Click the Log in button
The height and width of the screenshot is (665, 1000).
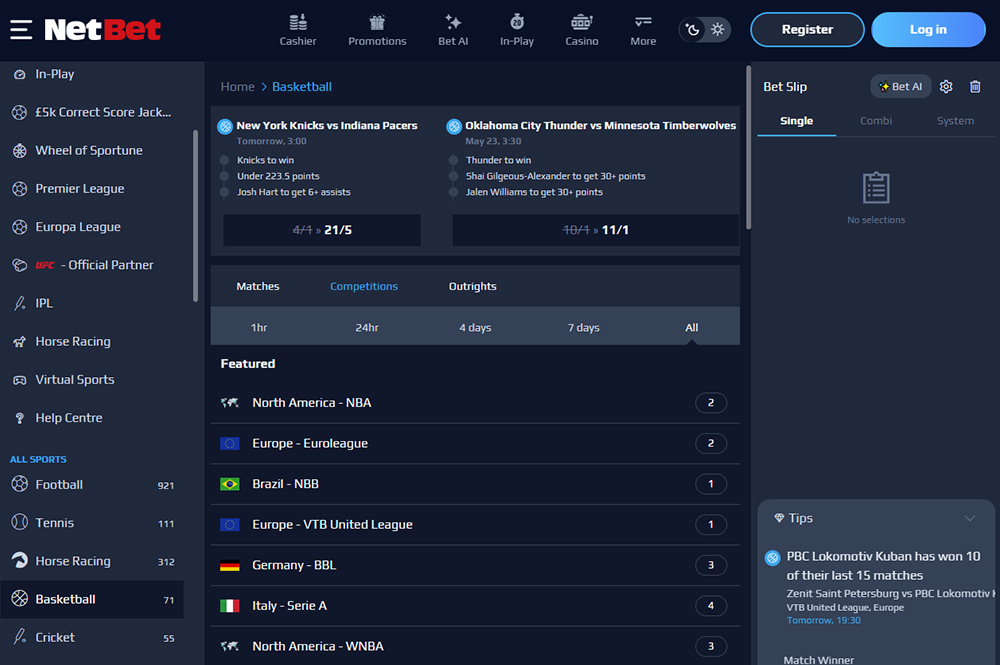tap(928, 29)
